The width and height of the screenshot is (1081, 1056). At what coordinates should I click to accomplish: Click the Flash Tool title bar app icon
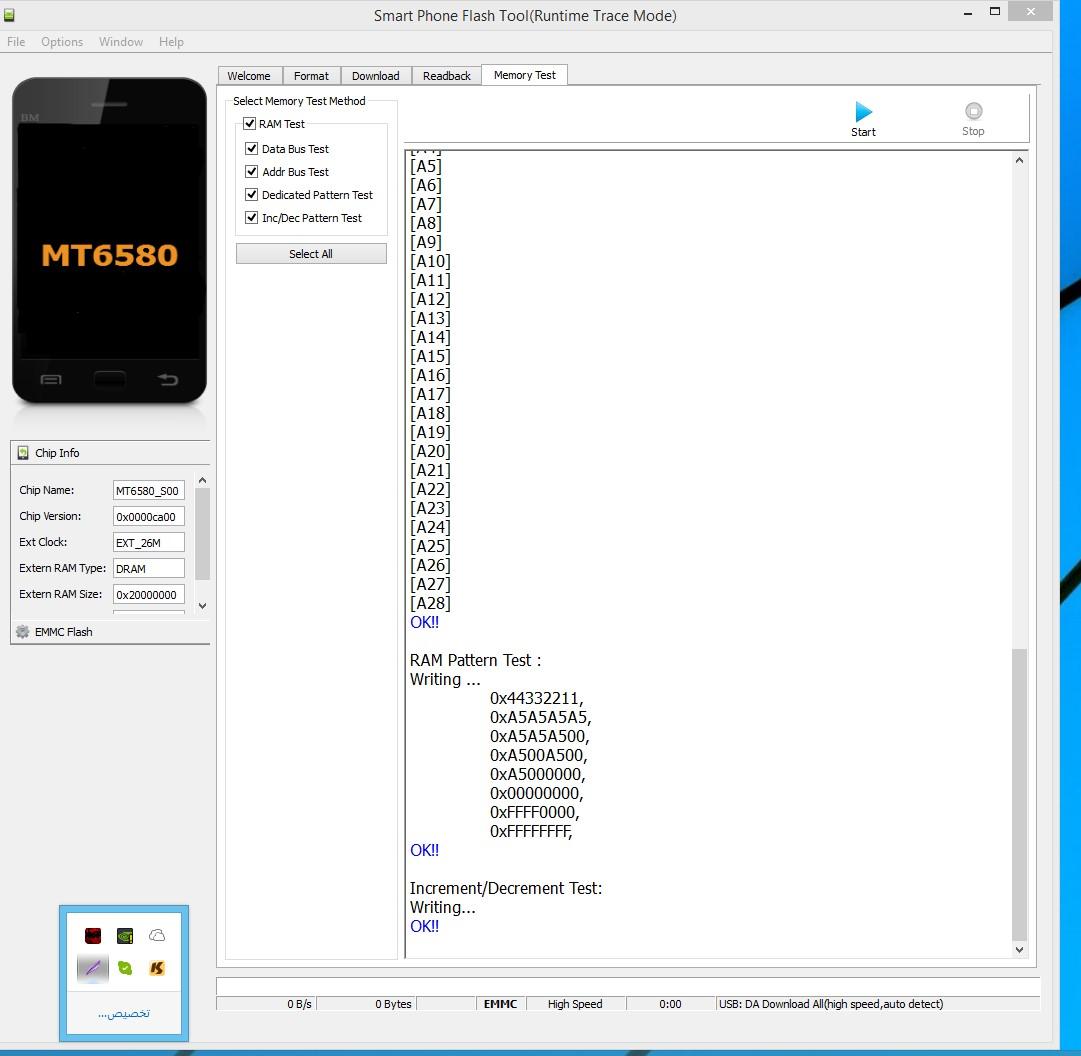coord(9,14)
